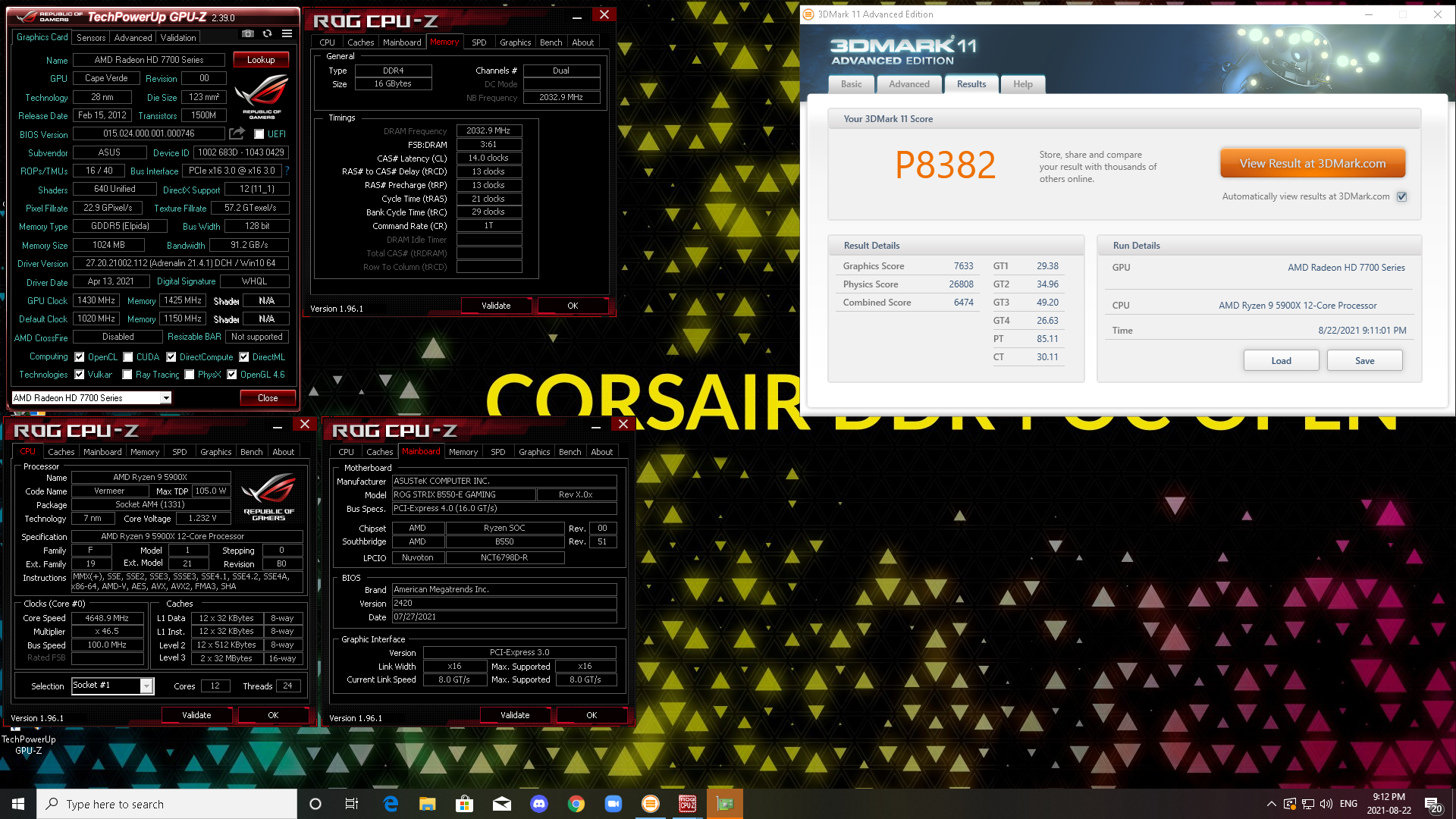1456x819 pixels.
Task: Click ENG language indicator in tray
Action: pyautogui.click(x=1349, y=804)
